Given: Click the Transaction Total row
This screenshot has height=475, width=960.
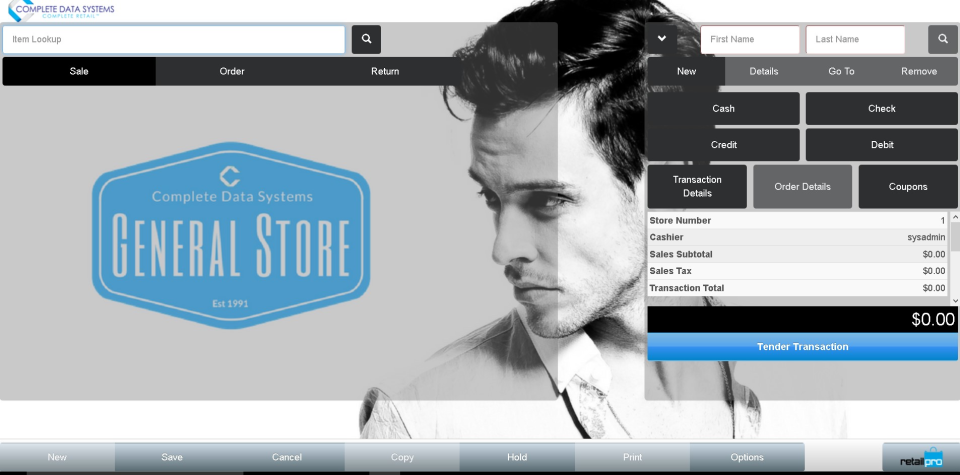Looking at the screenshot, I should (798, 288).
